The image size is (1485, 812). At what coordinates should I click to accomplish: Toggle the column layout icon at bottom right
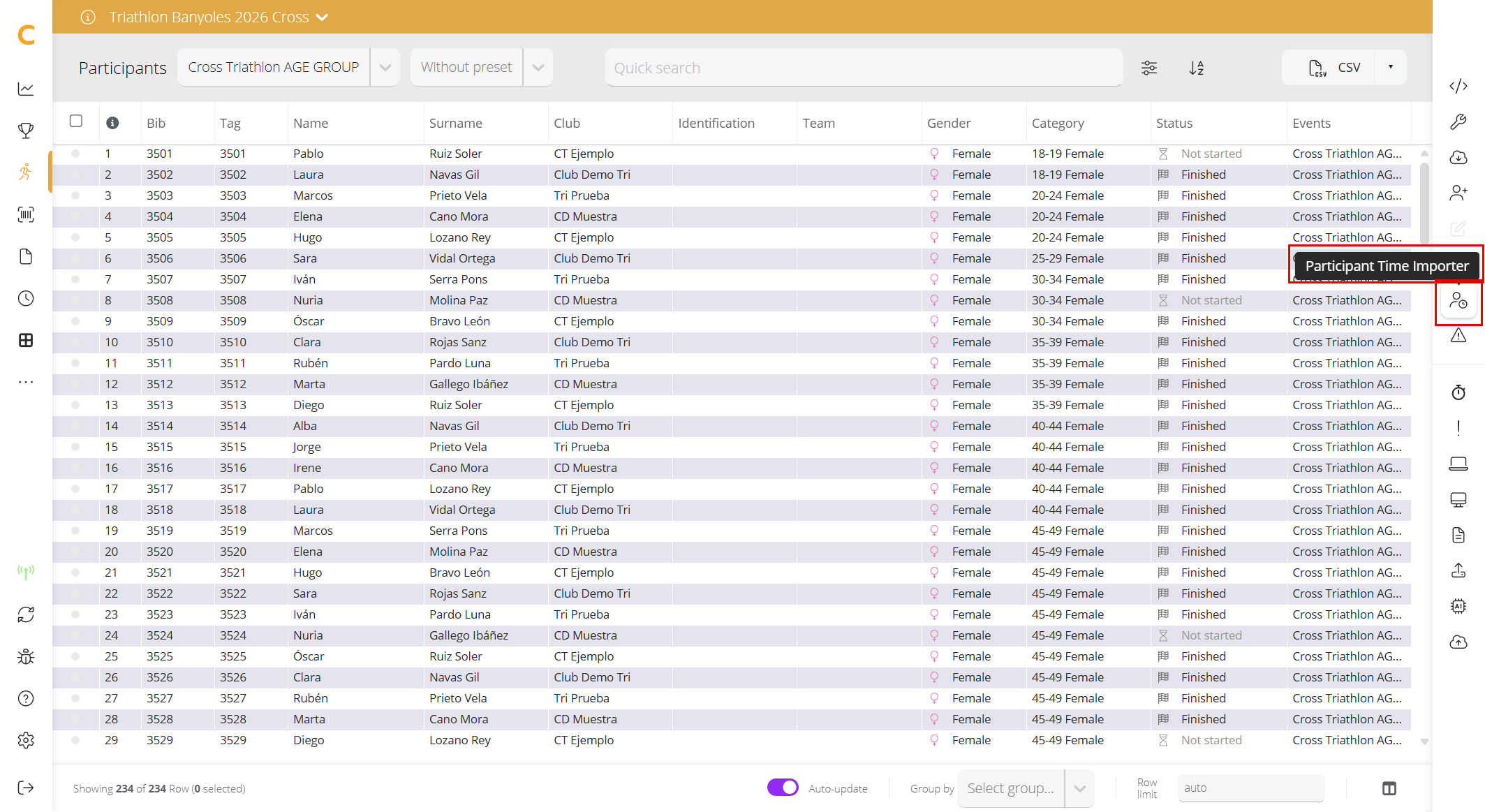pyautogui.click(x=1389, y=788)
